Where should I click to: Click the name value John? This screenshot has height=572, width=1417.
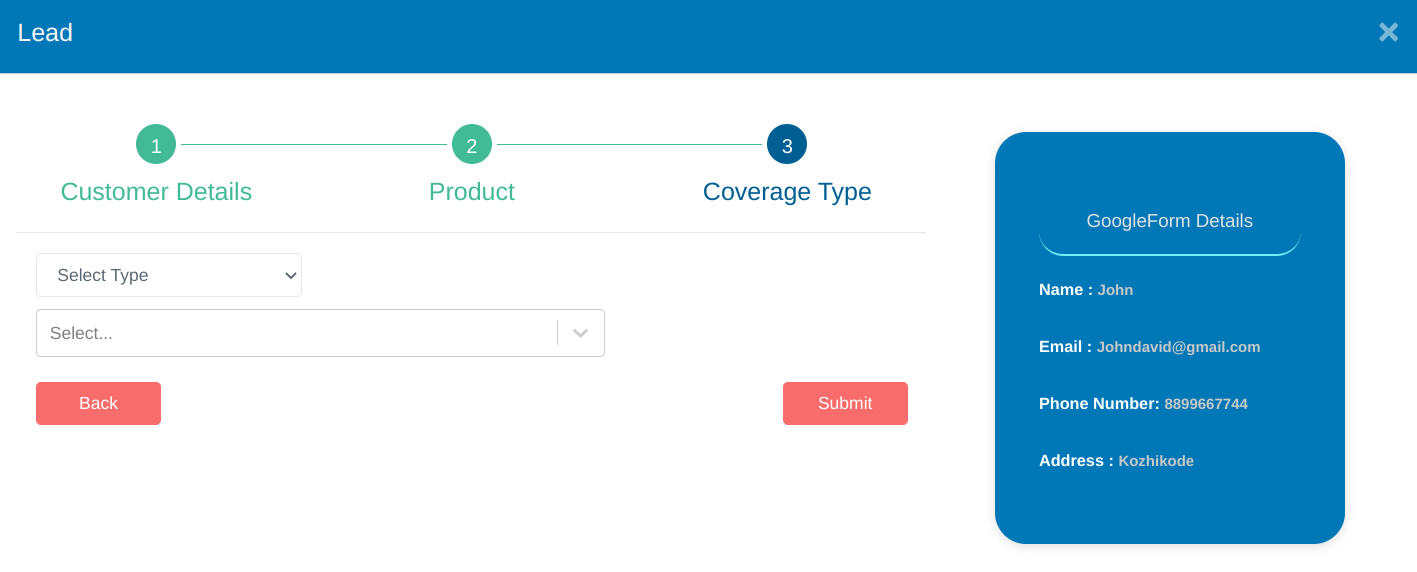click(x=1115, y=290)
